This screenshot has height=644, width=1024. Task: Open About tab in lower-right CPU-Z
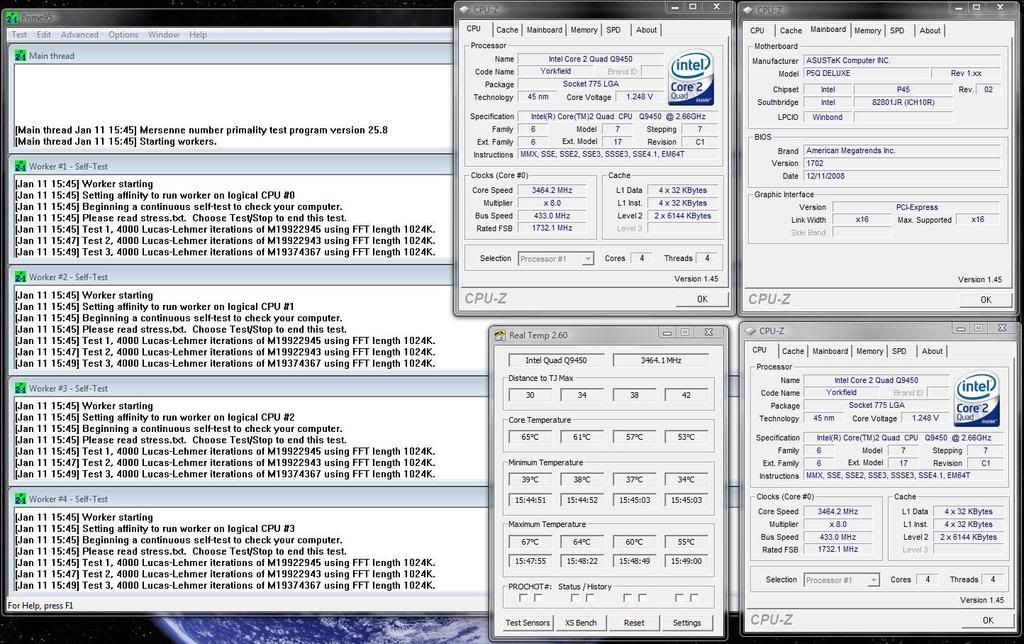[x=932, y=351]
